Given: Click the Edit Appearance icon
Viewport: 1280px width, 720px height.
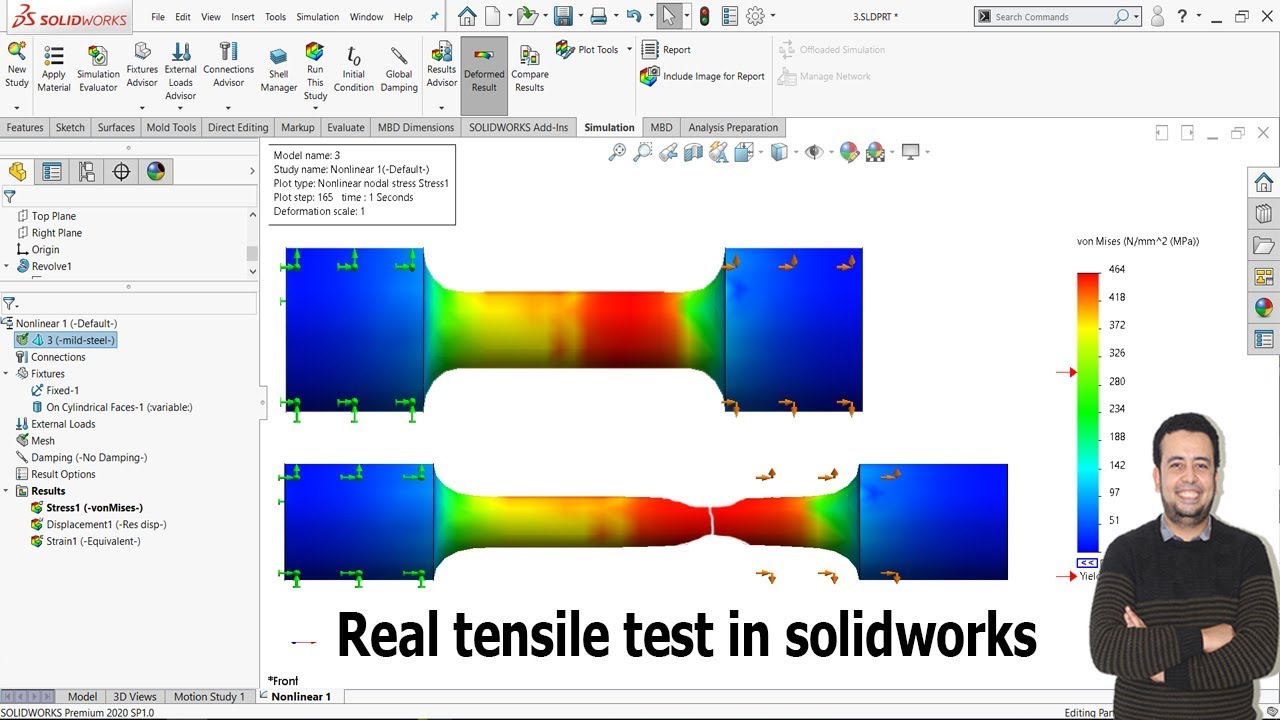Looking at the screenshot, I should click(849, 152).
